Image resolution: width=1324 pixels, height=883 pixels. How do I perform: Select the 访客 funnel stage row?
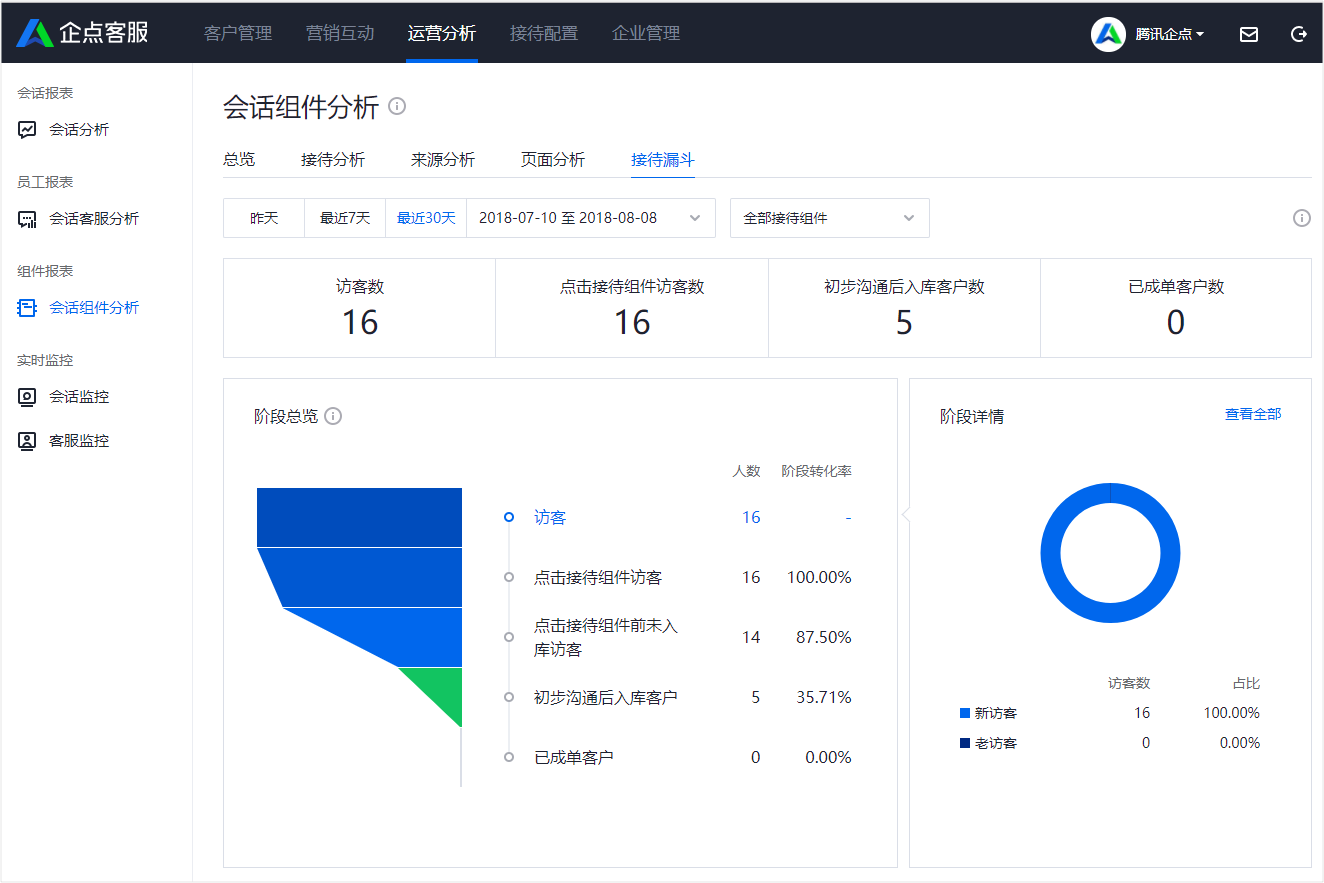(x=680, y=518)
